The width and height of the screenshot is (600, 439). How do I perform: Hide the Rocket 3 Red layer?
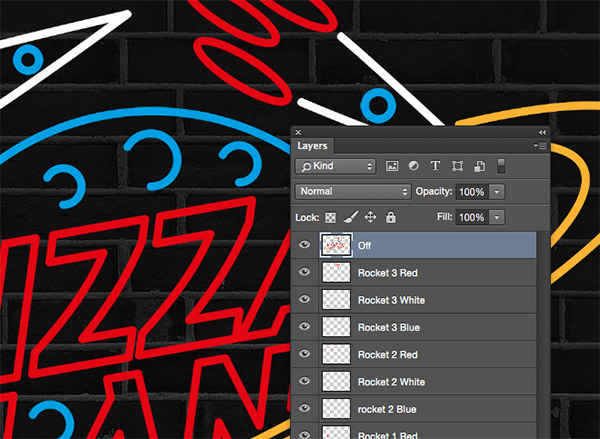pyautogui.click(x=305, y=272)
